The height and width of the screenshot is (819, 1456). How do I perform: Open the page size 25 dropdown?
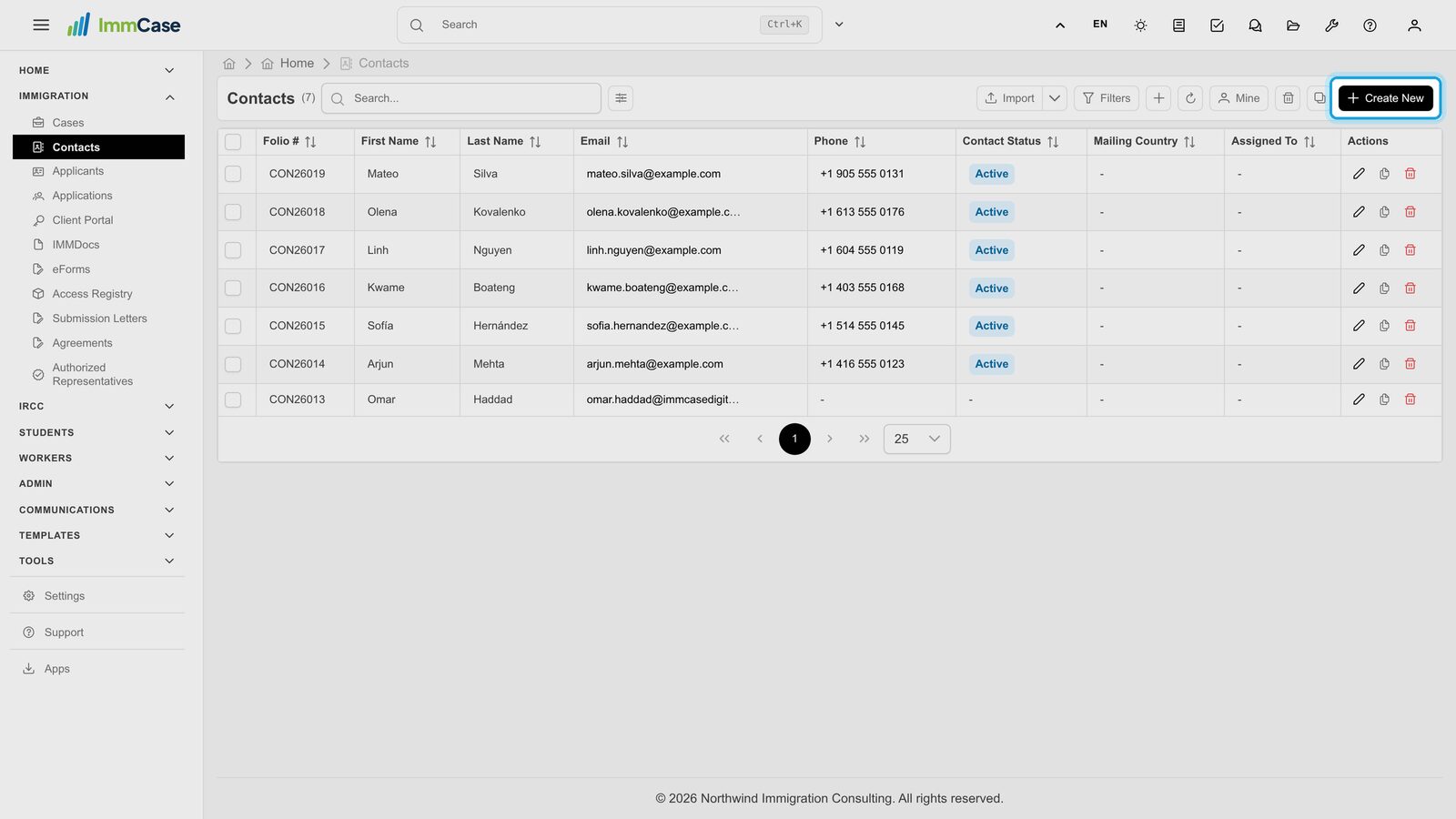coord(916,439)
